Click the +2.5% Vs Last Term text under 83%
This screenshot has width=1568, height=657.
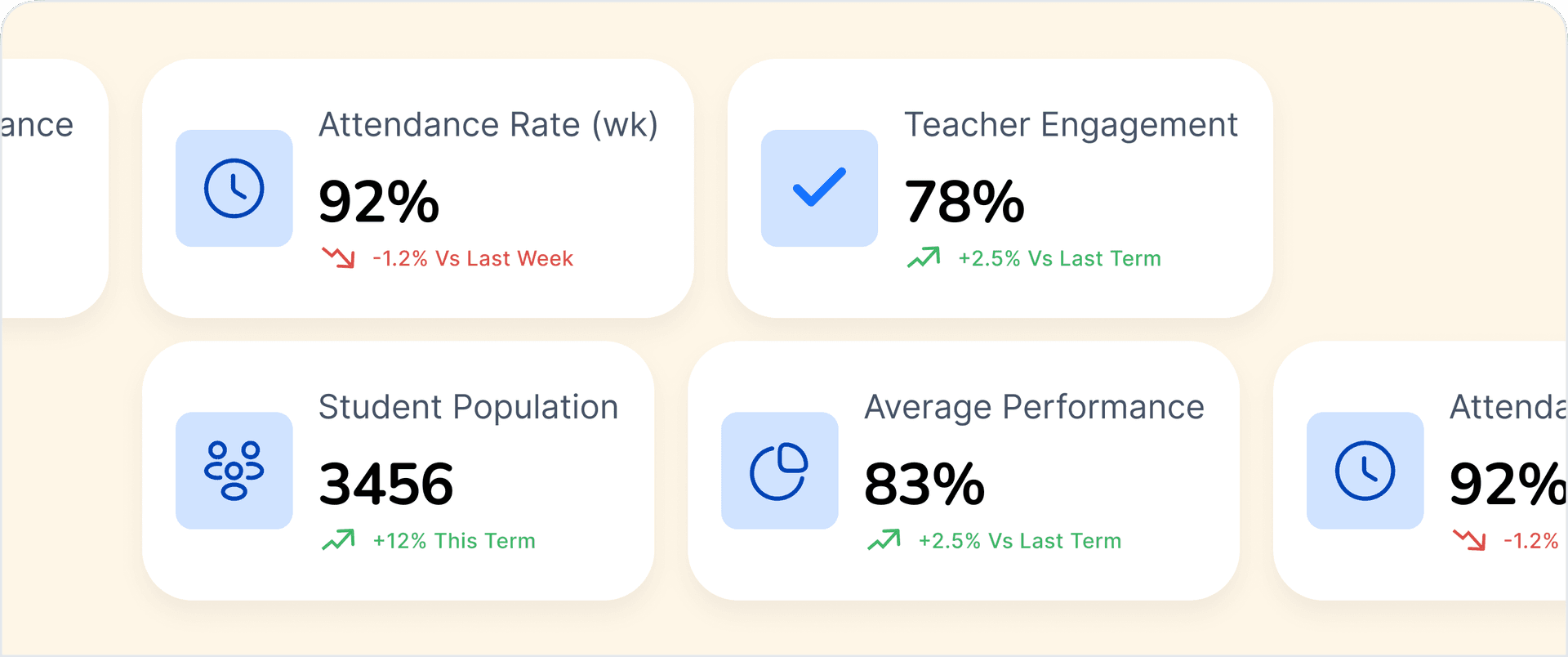pyautogui.click(x=1020, y=541)
